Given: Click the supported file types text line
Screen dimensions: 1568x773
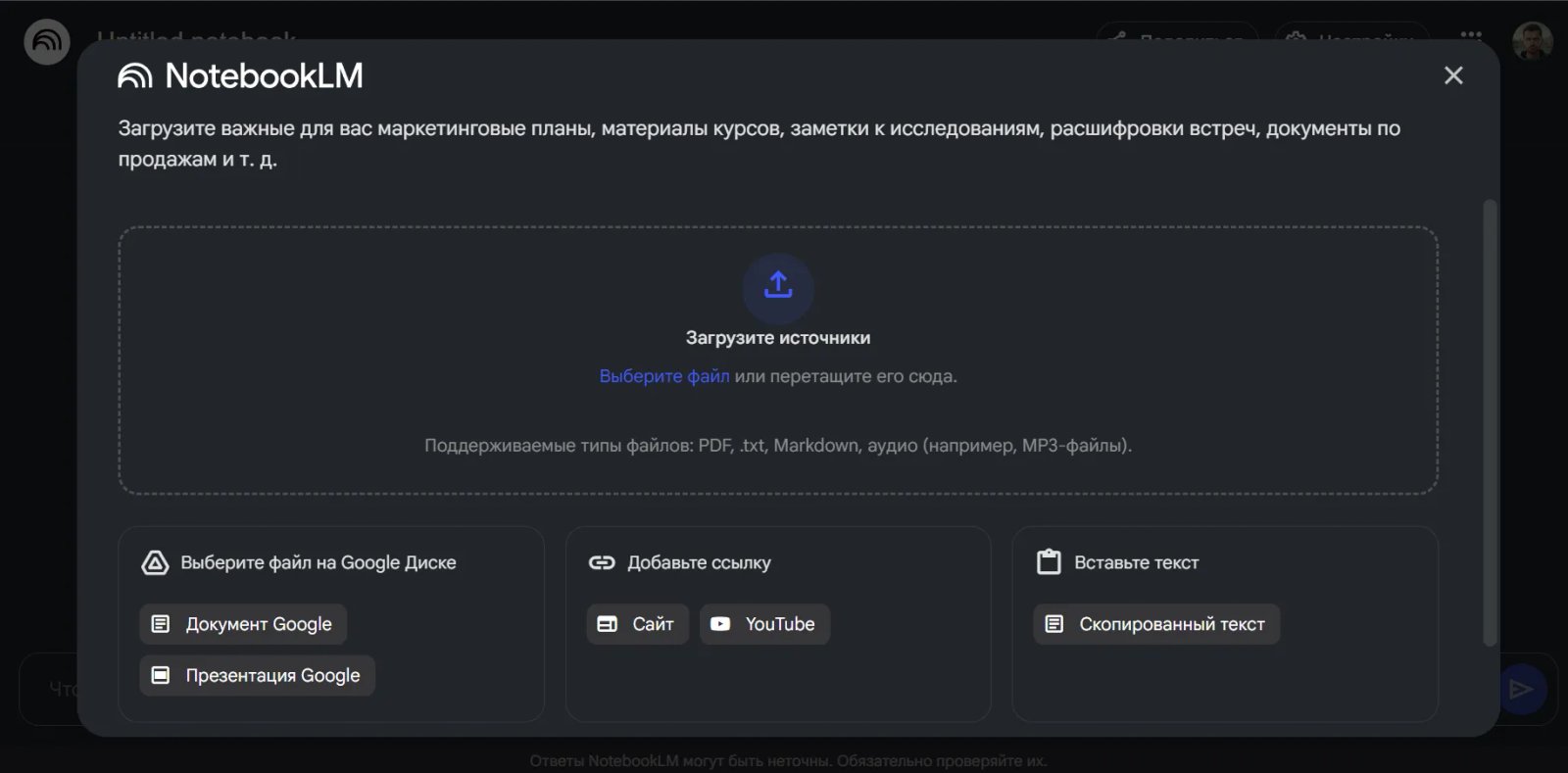Looking at the screenshot, I should pyautogui.click(x=778, y=446).
